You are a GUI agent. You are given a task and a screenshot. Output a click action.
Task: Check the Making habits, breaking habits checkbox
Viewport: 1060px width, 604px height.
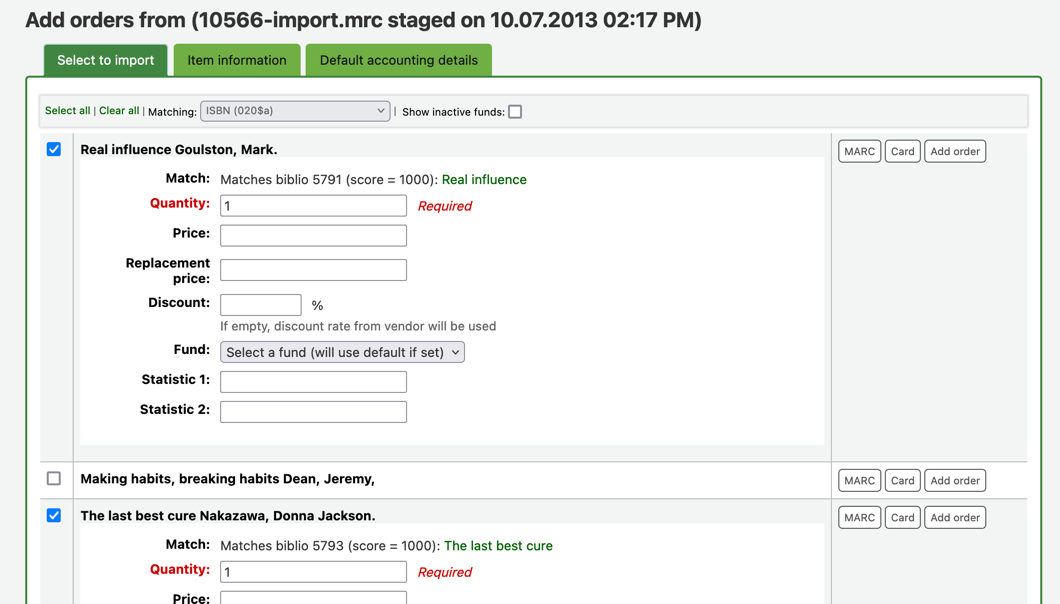[54, 478]
